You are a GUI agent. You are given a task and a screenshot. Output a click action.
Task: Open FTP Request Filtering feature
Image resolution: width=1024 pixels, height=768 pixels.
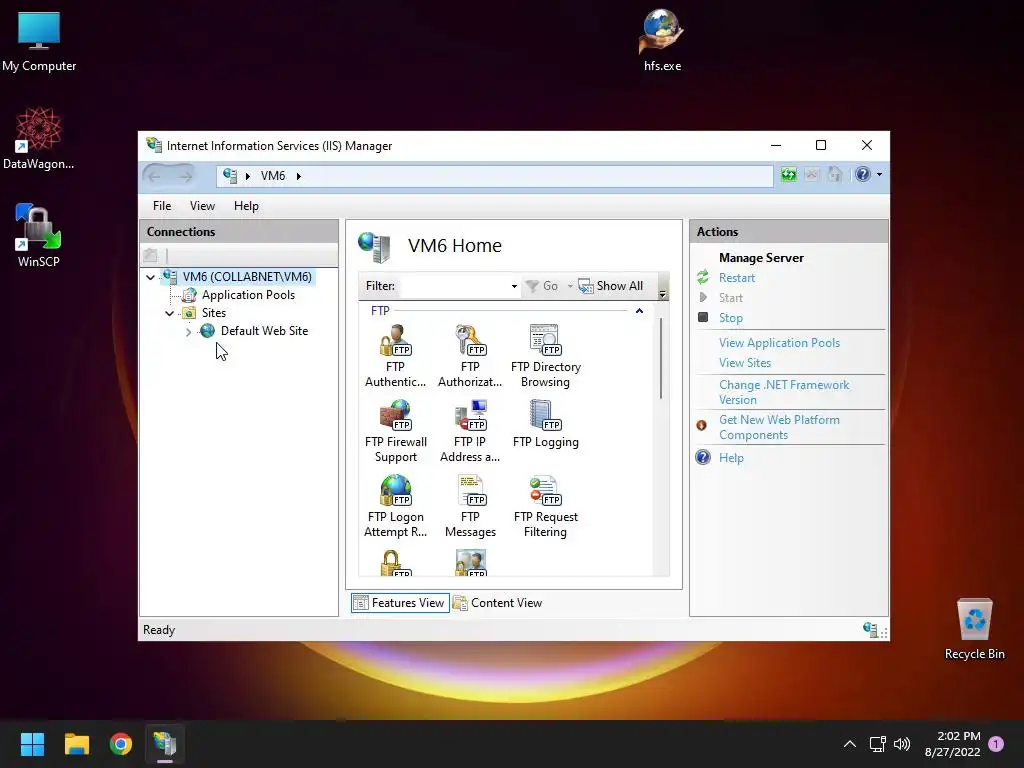(x=545, y=507)
